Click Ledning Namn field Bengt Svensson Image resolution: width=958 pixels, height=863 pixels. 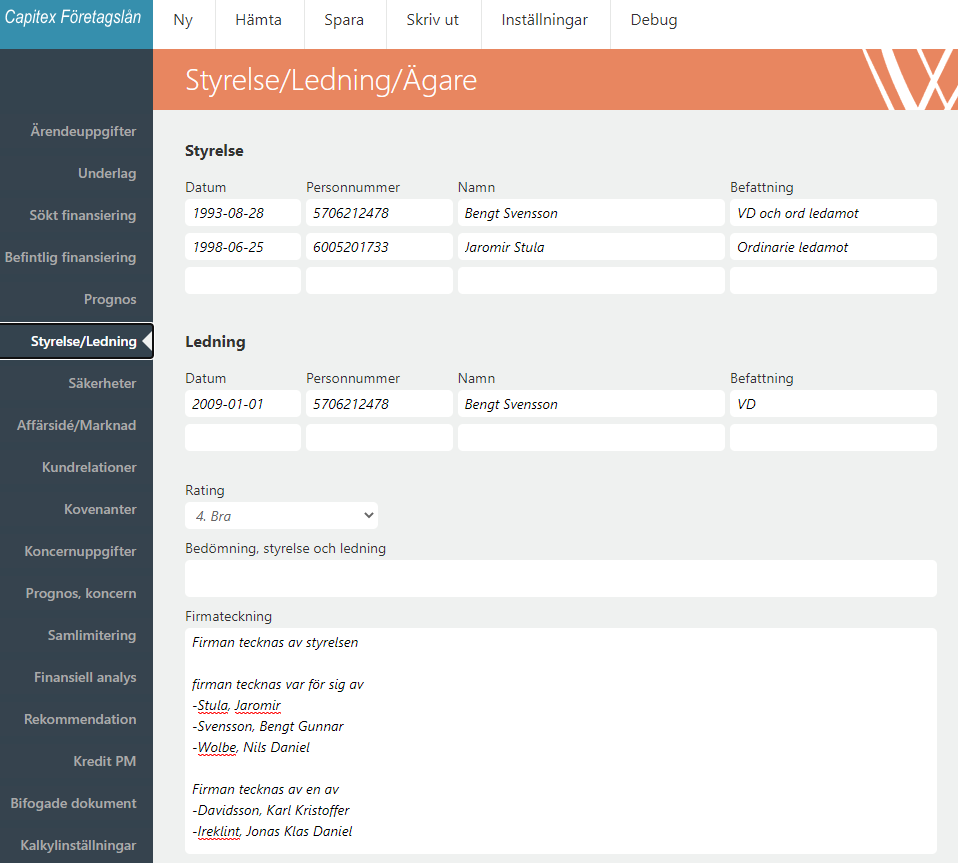(x=591, y=404)
